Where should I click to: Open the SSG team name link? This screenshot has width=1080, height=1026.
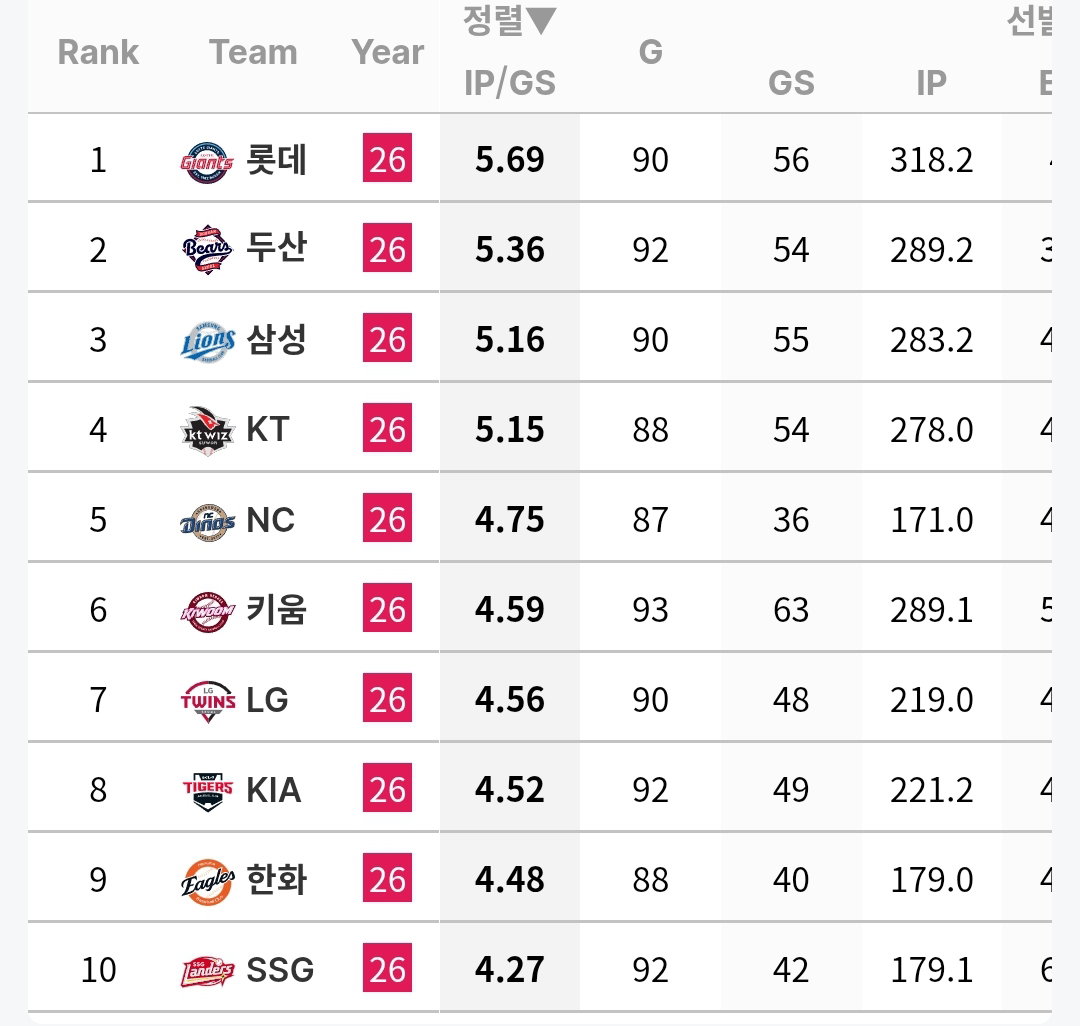[x=280, y=970]
